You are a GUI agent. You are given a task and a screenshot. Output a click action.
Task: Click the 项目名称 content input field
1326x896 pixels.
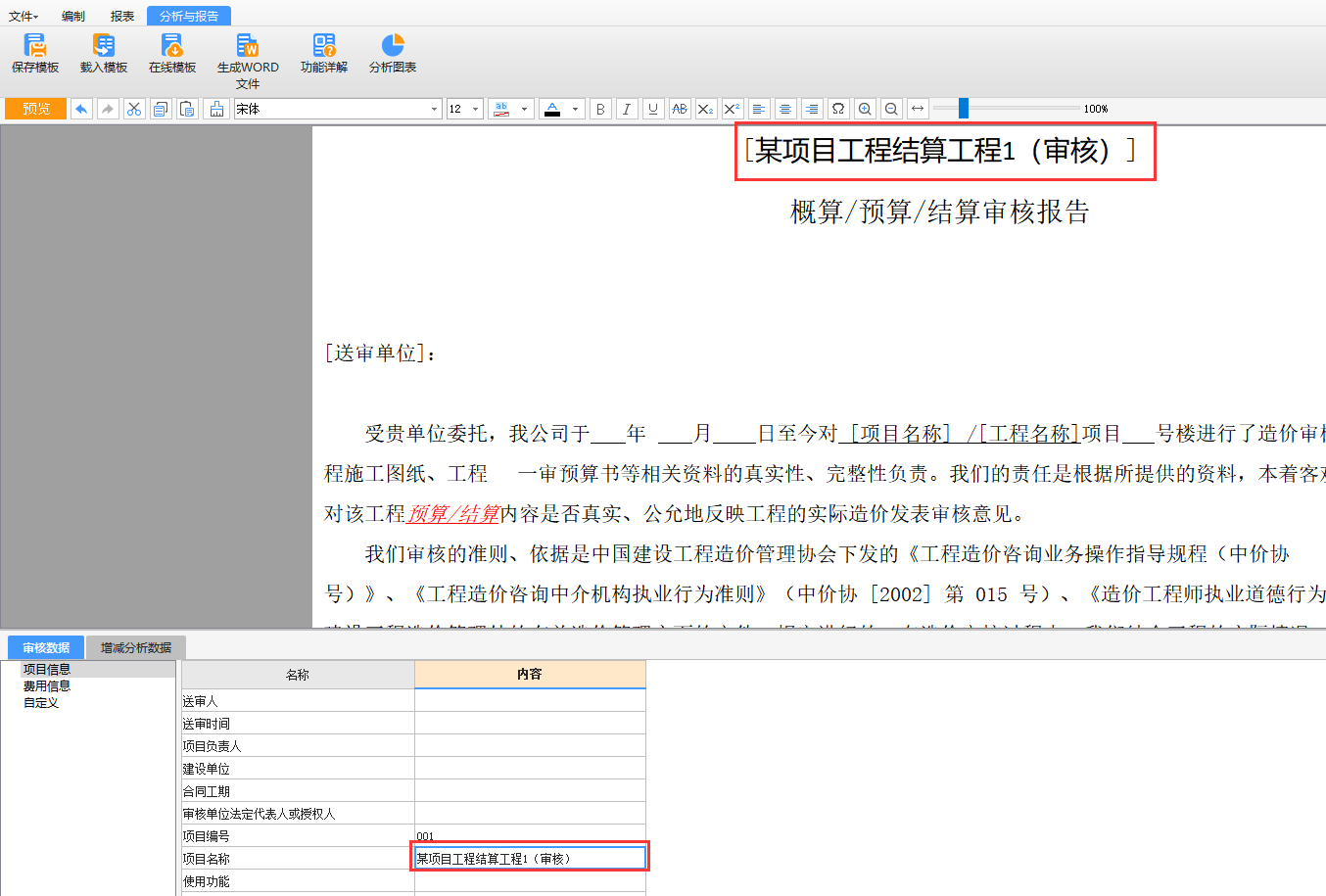point(529,859)
